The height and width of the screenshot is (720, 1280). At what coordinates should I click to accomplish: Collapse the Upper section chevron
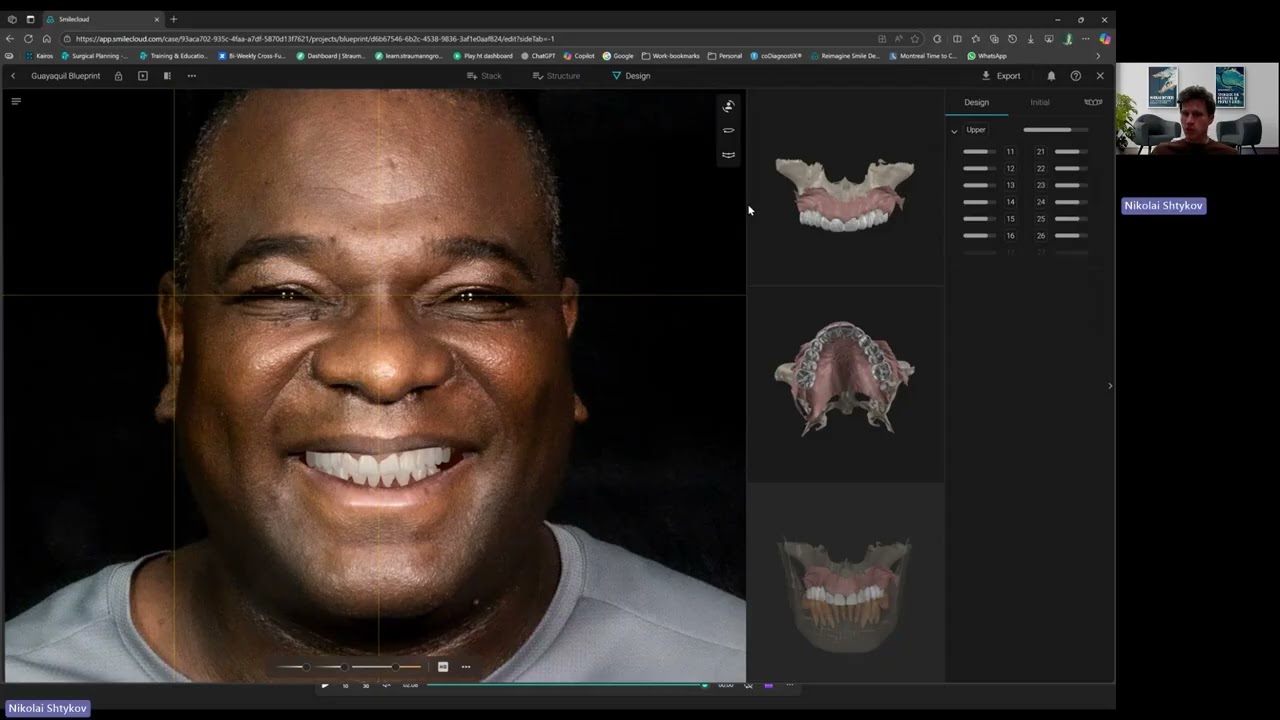(954, 131)
